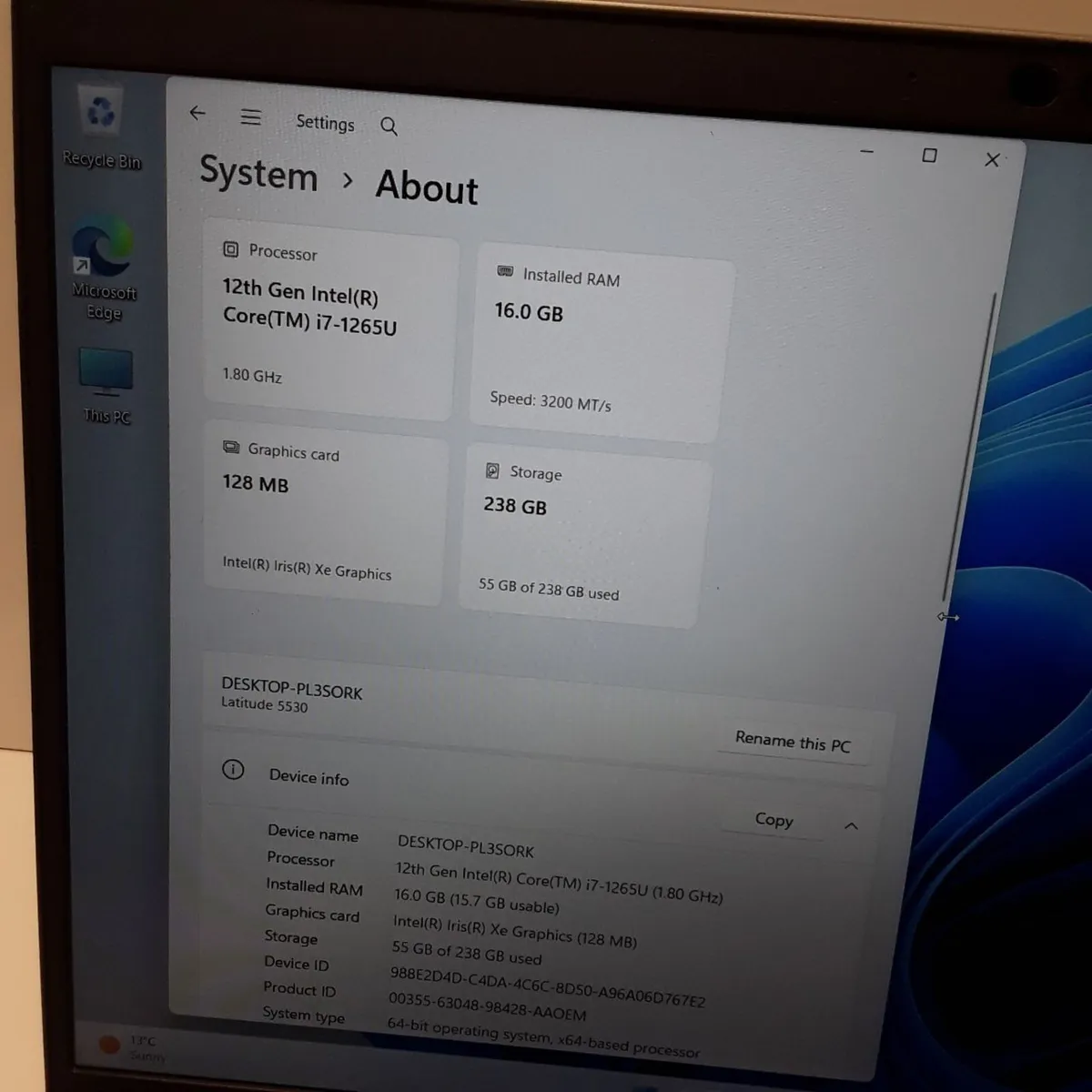Screen dimensions: 1092x1092
Task: Select the 'System type' row label
Action: pyautogui.click(x=303, y=1015)
